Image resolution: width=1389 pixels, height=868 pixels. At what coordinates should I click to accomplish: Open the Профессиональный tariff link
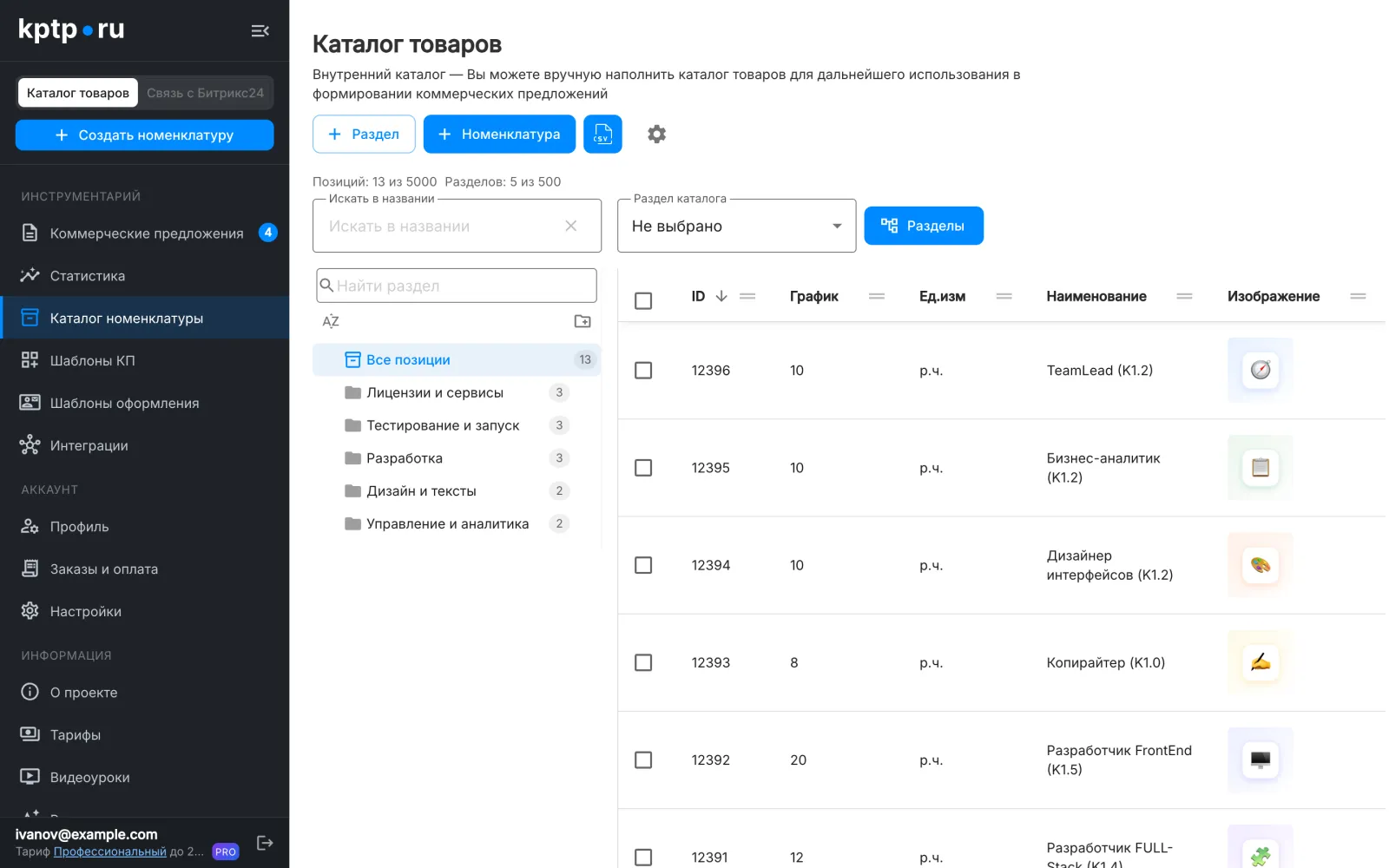pyautogui.click(x=110, y=852)
